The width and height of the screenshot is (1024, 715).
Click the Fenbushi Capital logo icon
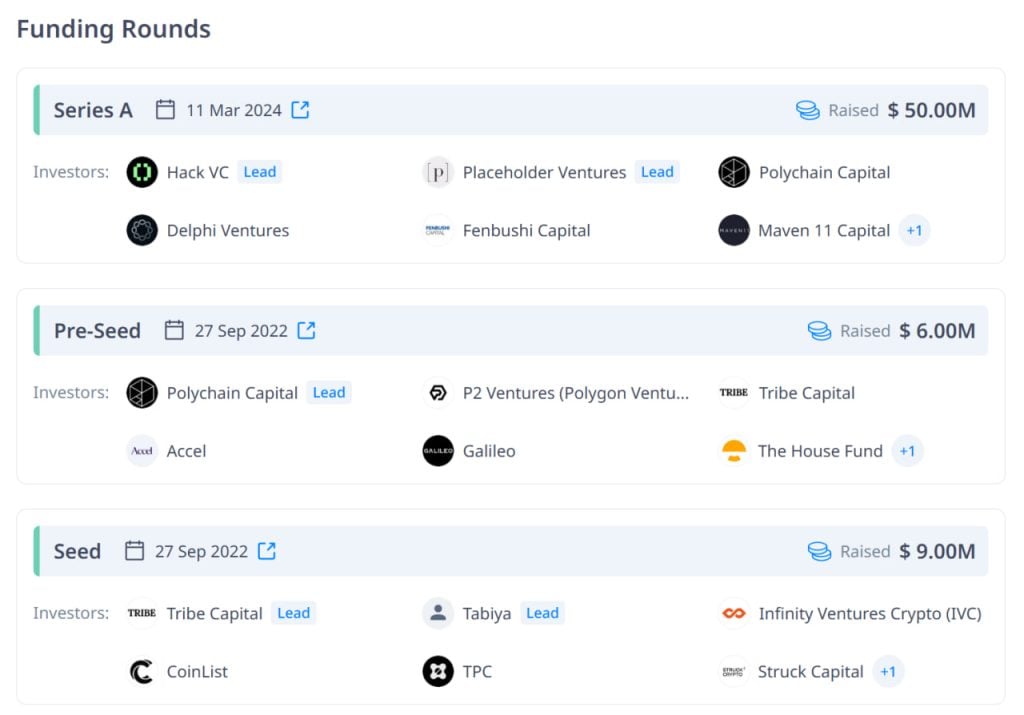tap(438, 230)
